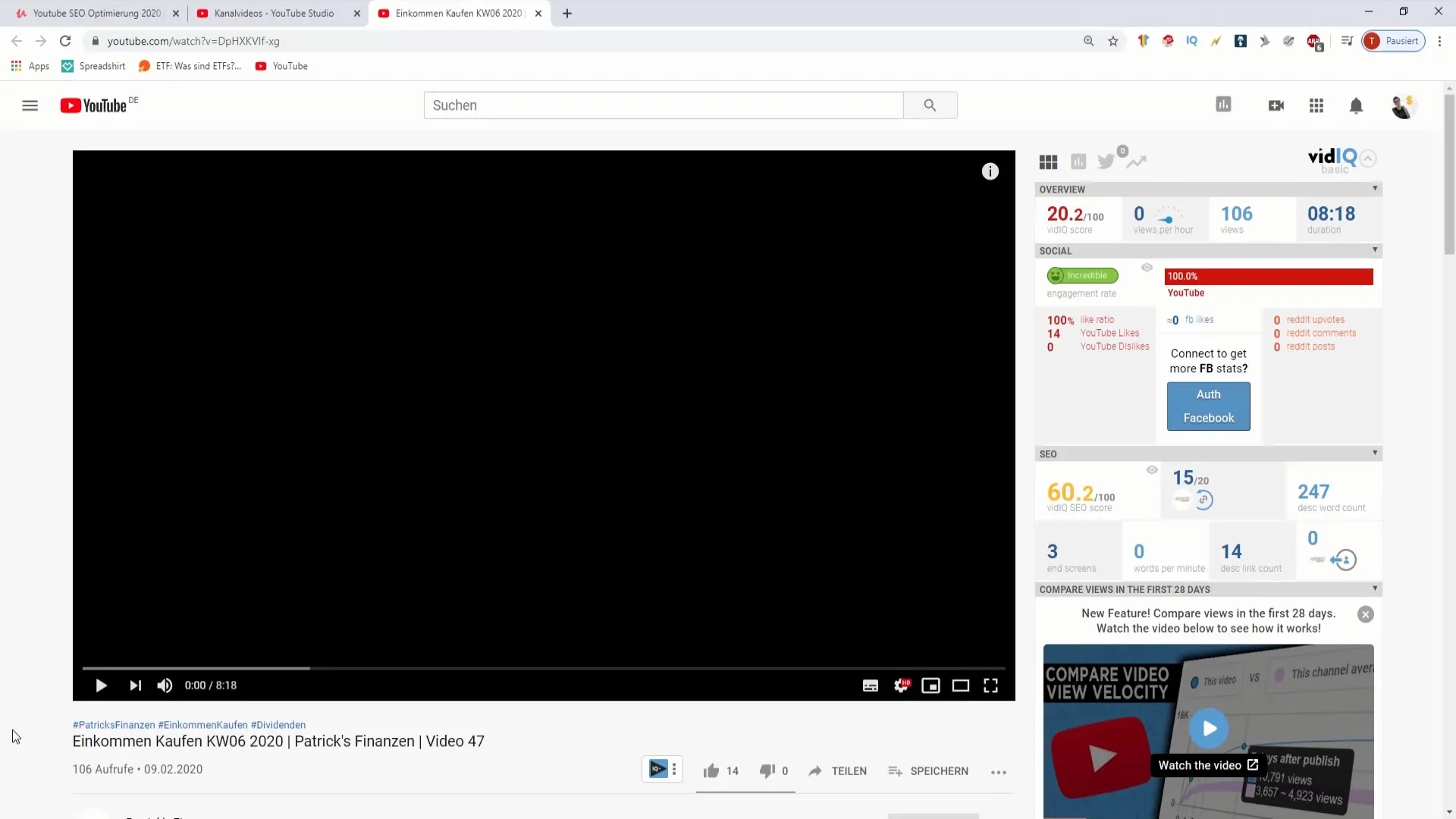Open the Apps bookmark shortcut

pos(30,66)
